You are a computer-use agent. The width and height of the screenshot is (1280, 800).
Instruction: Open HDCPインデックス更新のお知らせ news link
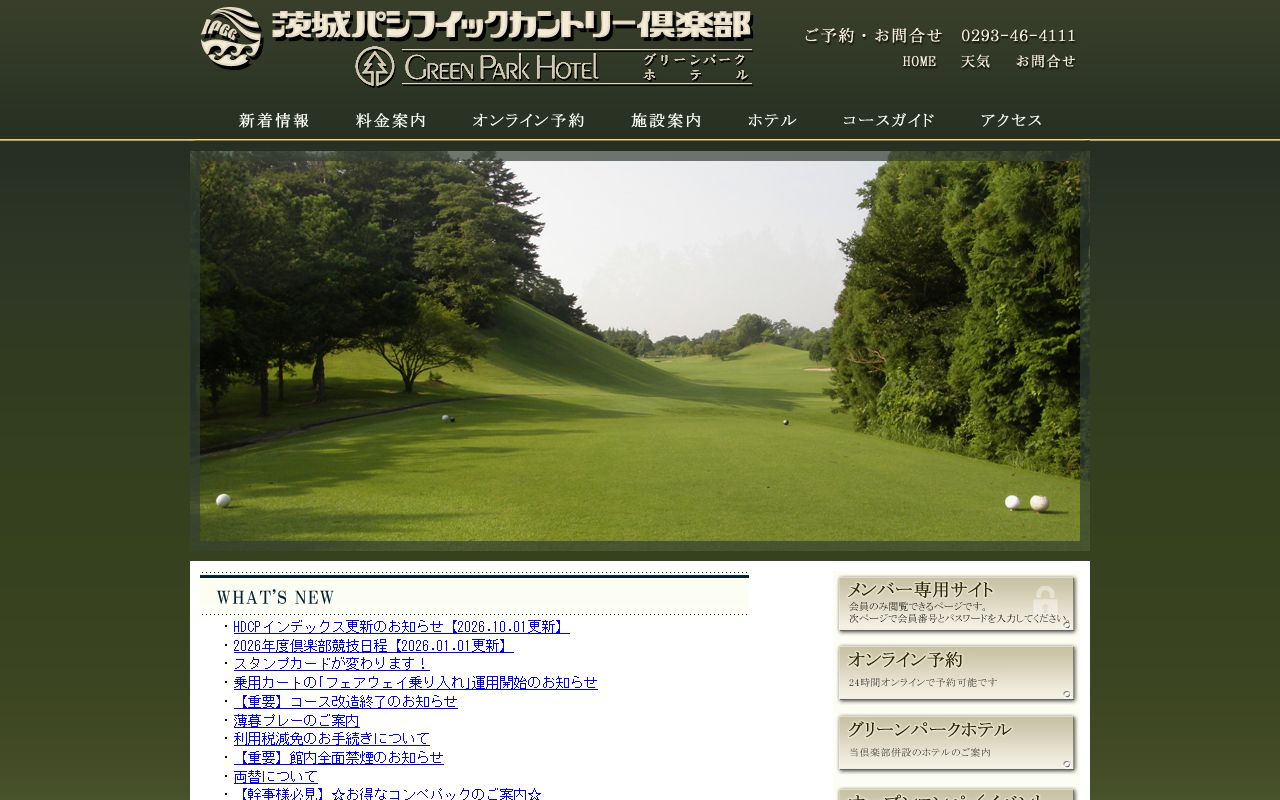coord(401,627)
